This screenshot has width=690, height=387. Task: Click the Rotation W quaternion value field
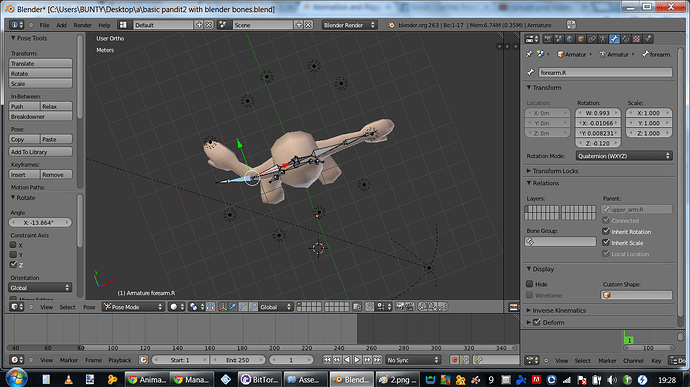pyautogui.click(x=598, y=113)
